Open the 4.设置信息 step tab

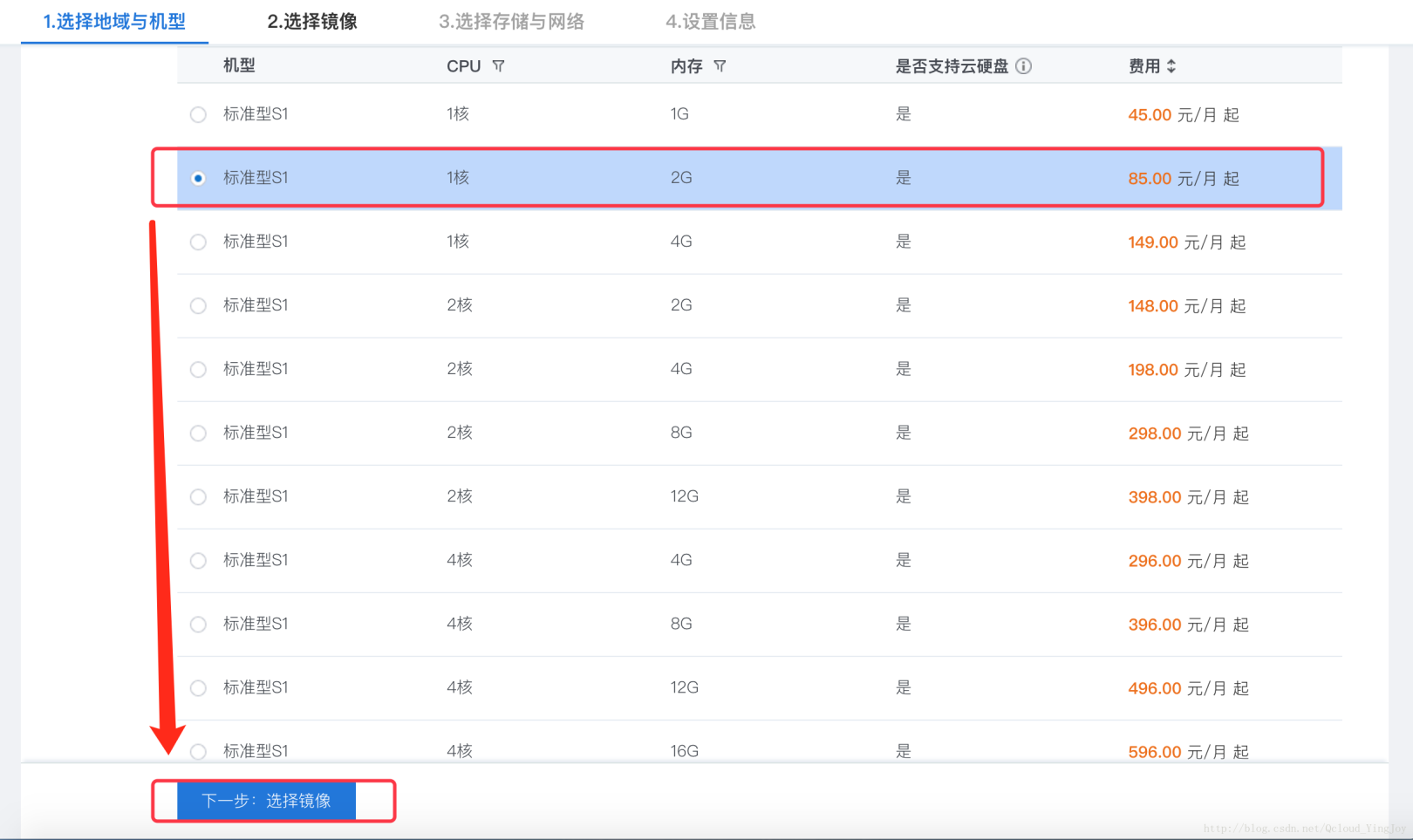711,22
